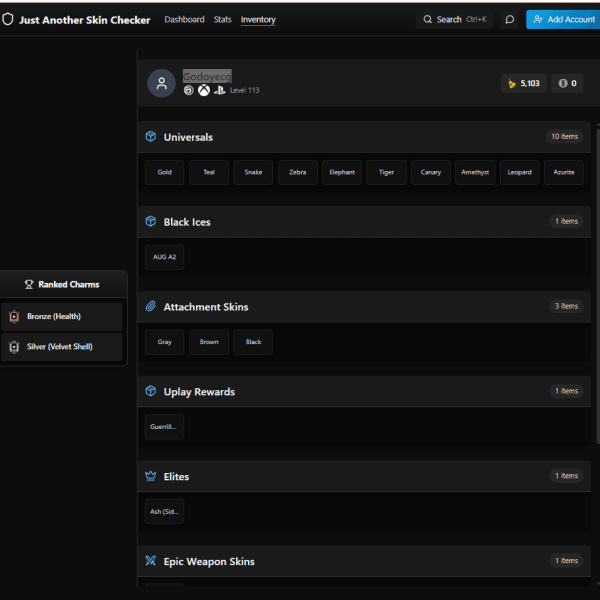Open the chat message icon
Image resolution: width=600 pixels, height=600 pixels.
click(509, 20)
